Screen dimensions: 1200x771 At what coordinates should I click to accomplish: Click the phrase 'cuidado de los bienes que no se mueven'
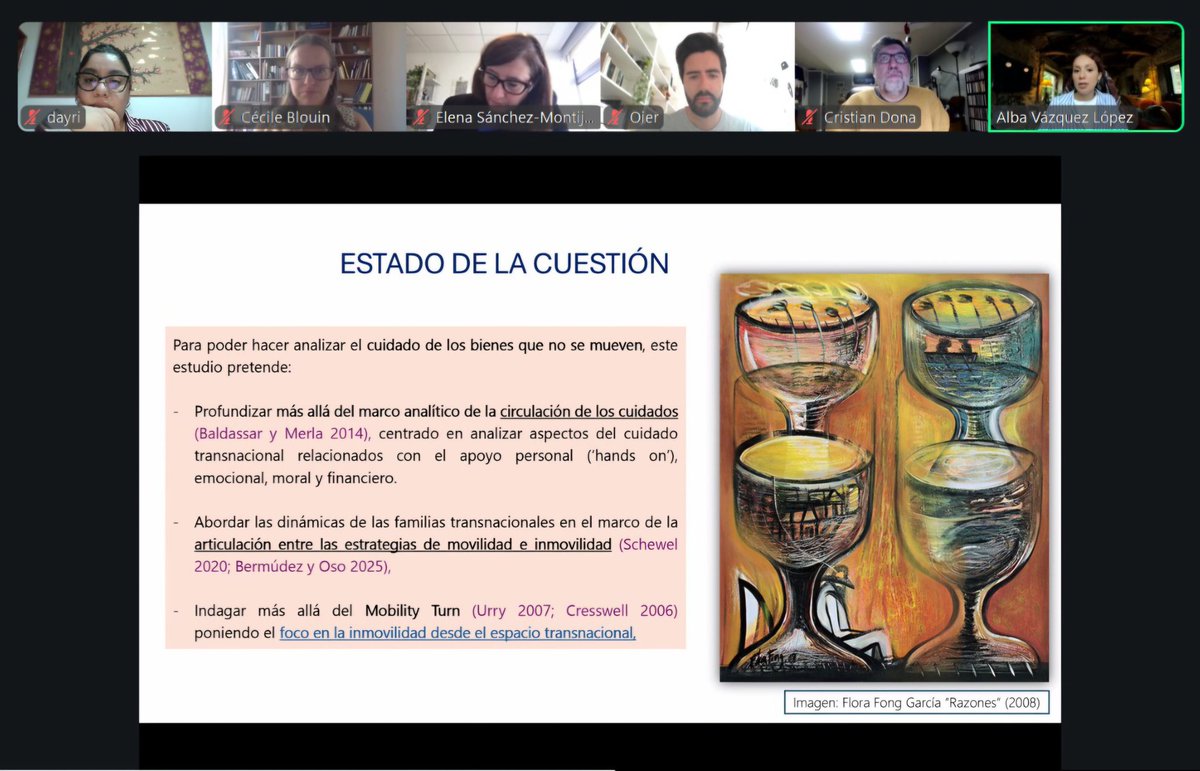coord(504,345)
